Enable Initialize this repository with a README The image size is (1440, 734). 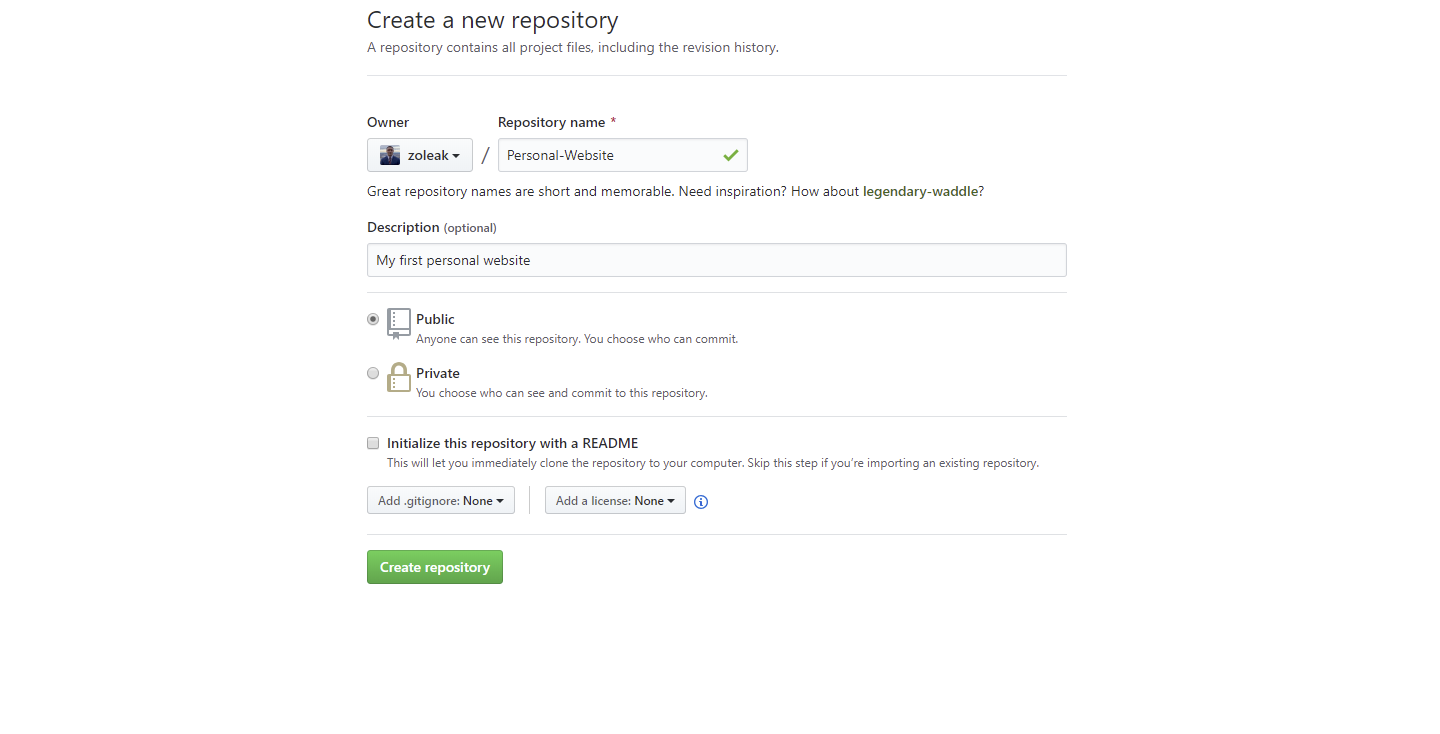point(373,443)
